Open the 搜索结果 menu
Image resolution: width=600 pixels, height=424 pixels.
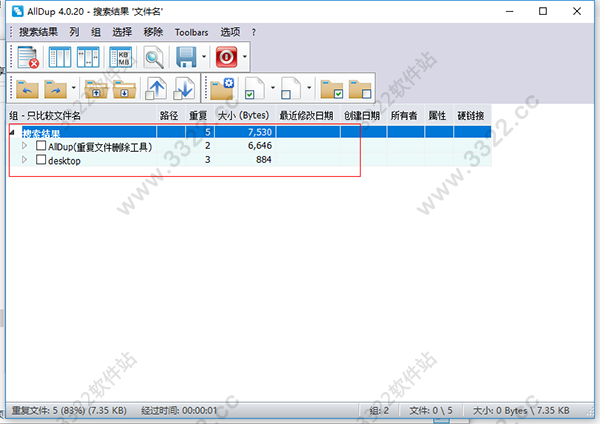pos(38,32)
